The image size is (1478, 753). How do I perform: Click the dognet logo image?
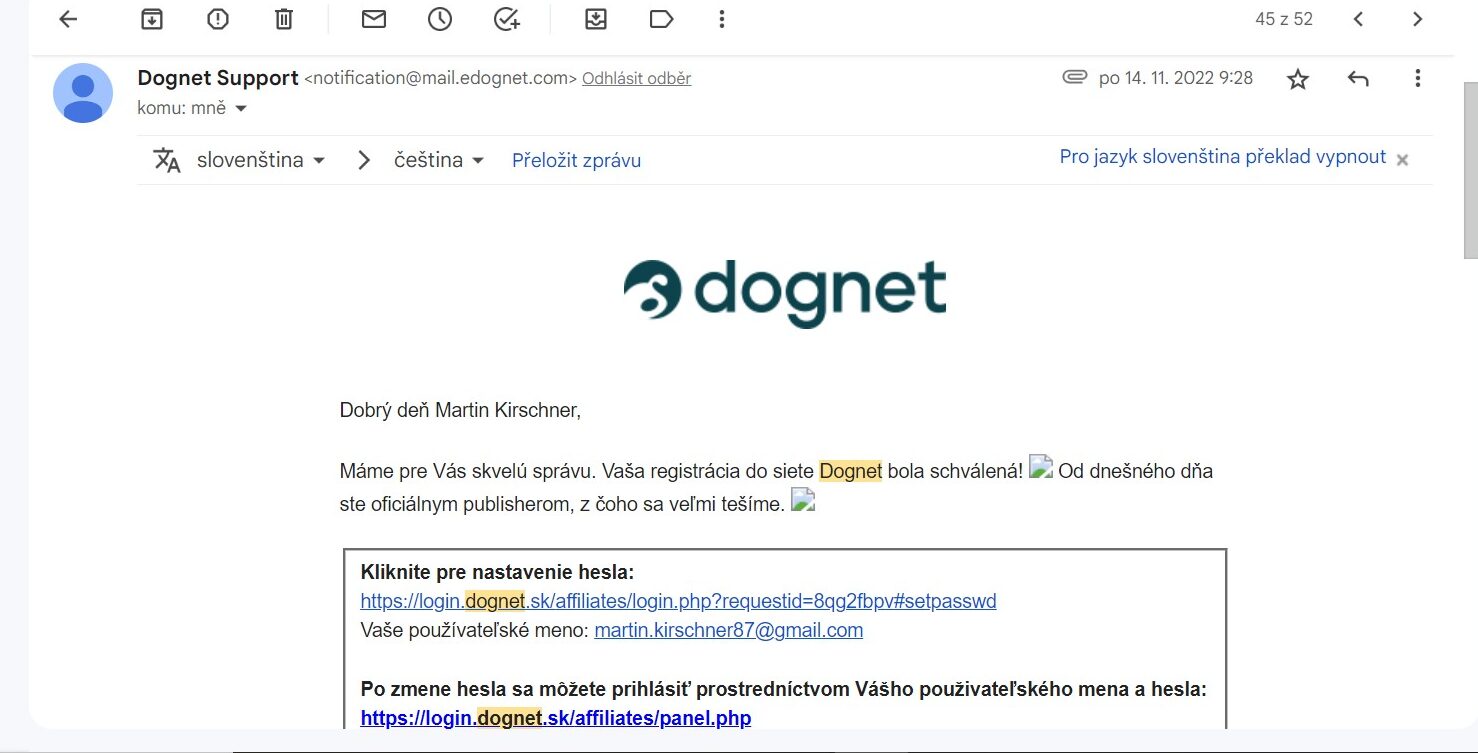pyautogui.click(x=785, y=293)
